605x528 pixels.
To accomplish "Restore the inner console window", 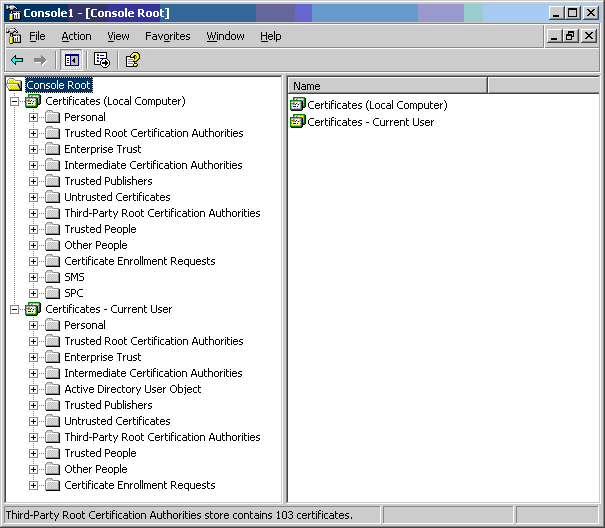I will [571, 36].
